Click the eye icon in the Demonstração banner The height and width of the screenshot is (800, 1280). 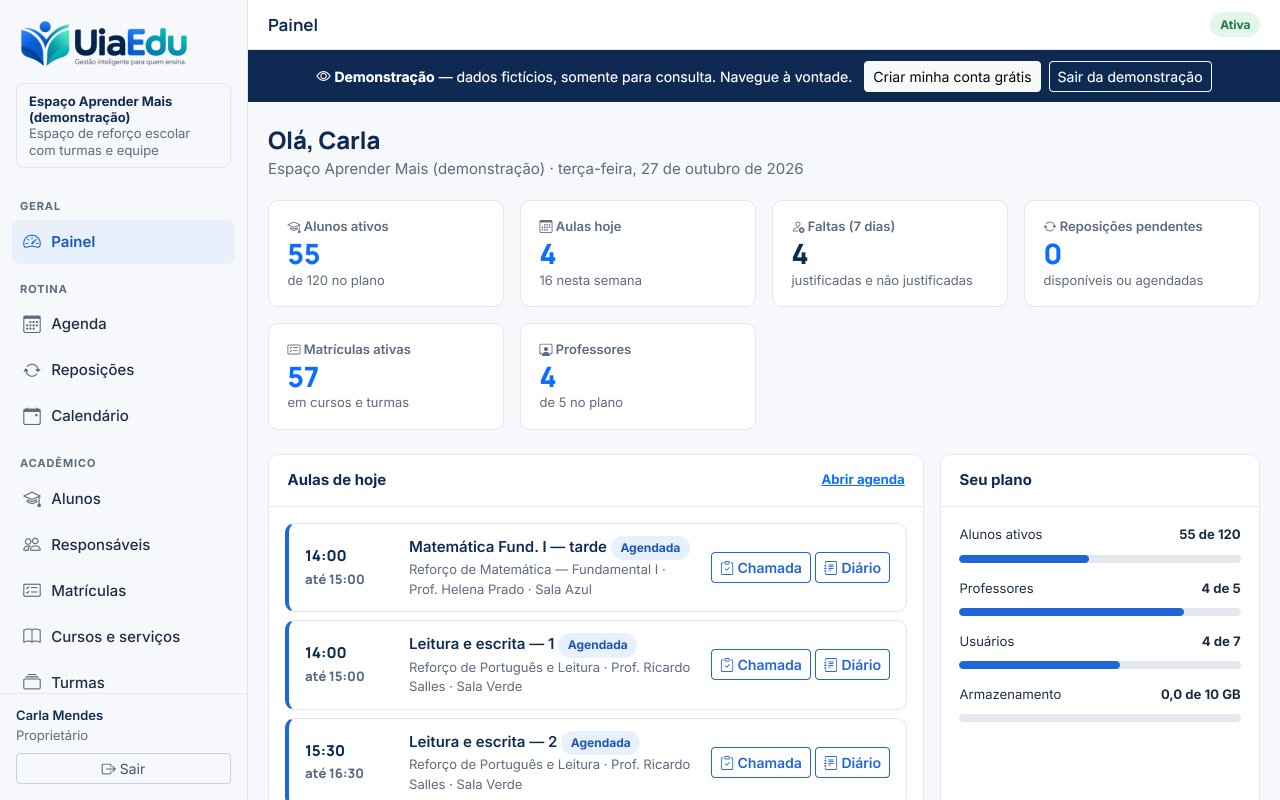point(323,77)
